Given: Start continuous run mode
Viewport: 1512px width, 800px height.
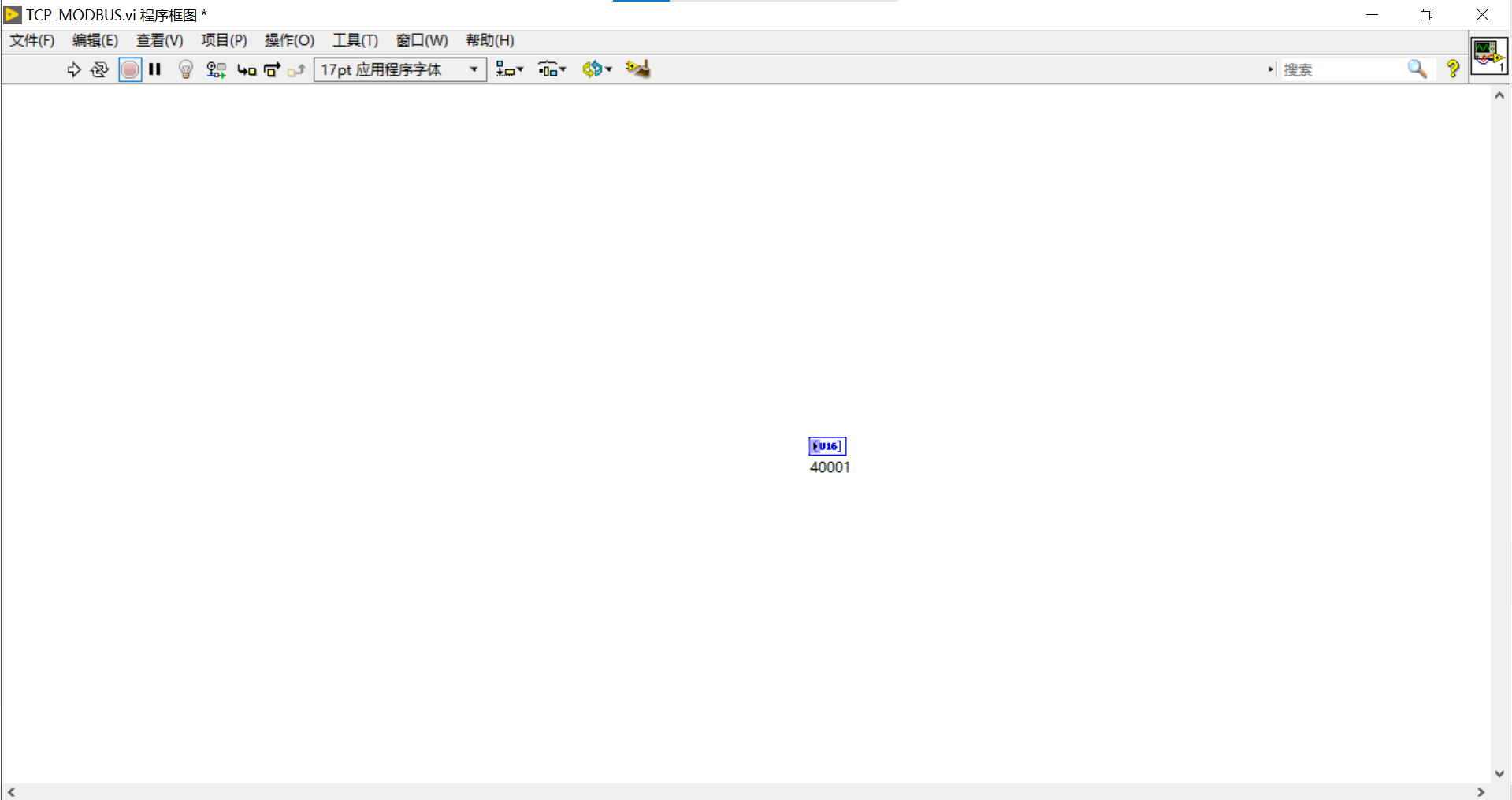Looking at the screenshot, I should click(x=99, y=69).
